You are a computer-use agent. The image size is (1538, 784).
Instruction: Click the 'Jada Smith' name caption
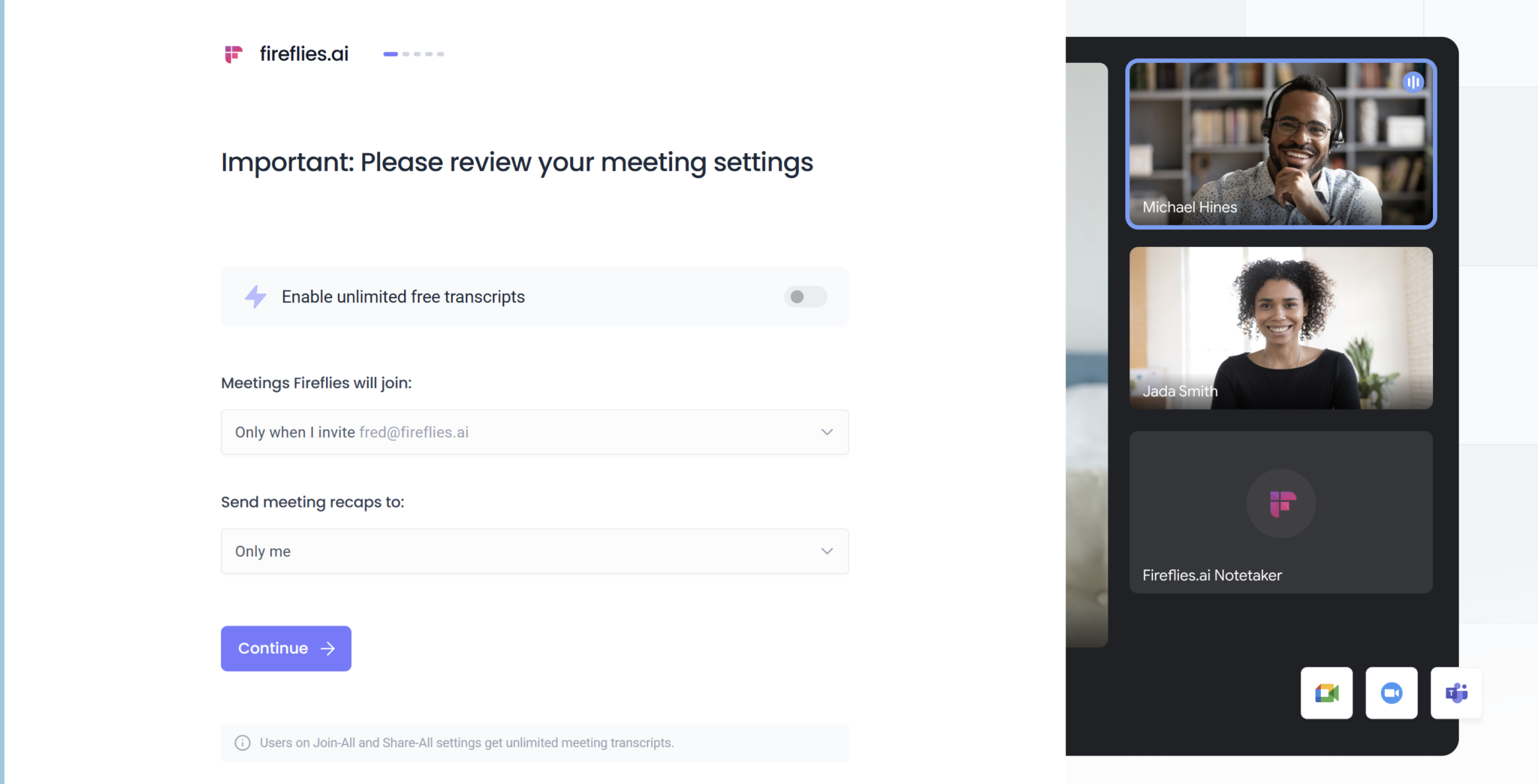tap(1180, 391)
